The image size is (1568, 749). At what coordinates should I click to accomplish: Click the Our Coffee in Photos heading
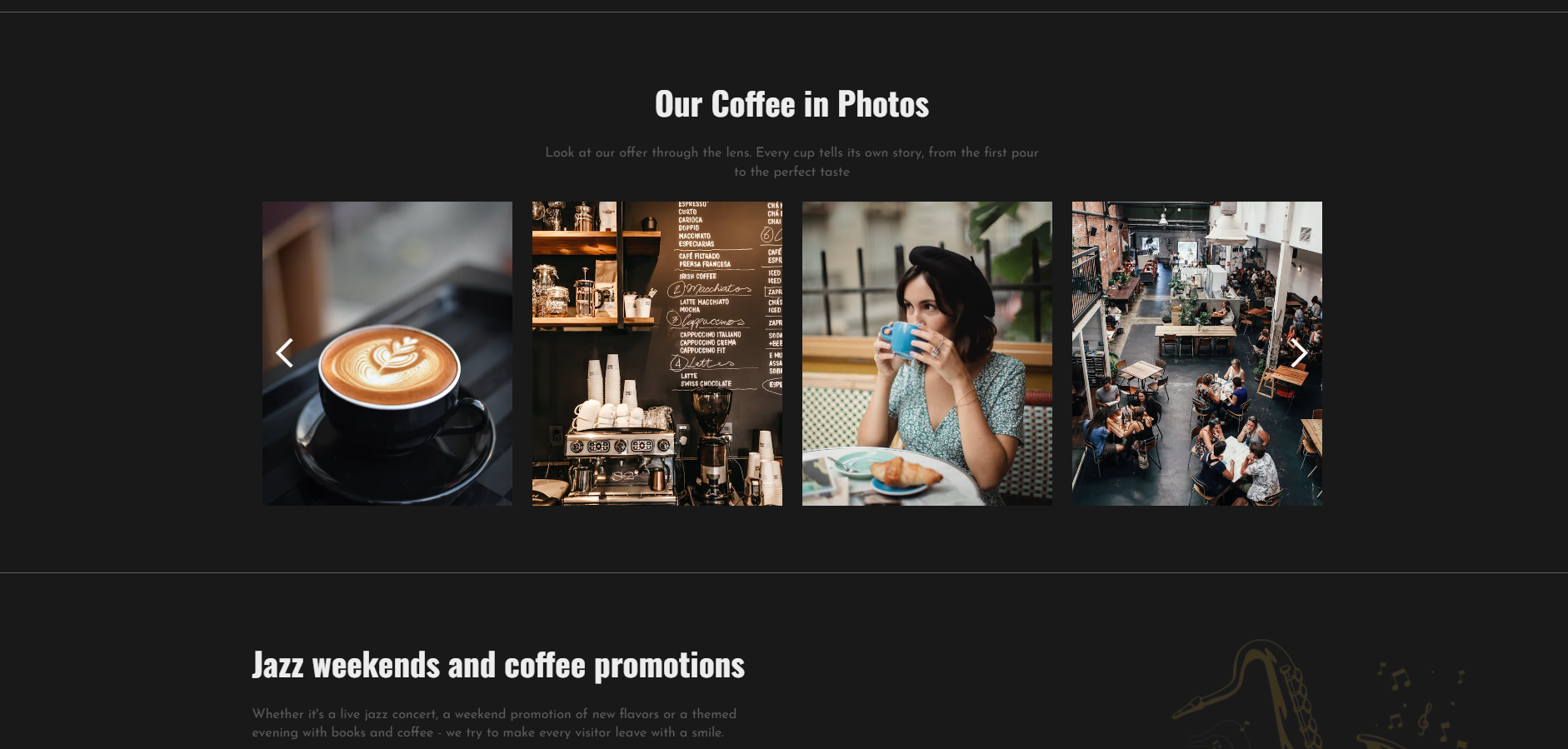coord(791,105)
